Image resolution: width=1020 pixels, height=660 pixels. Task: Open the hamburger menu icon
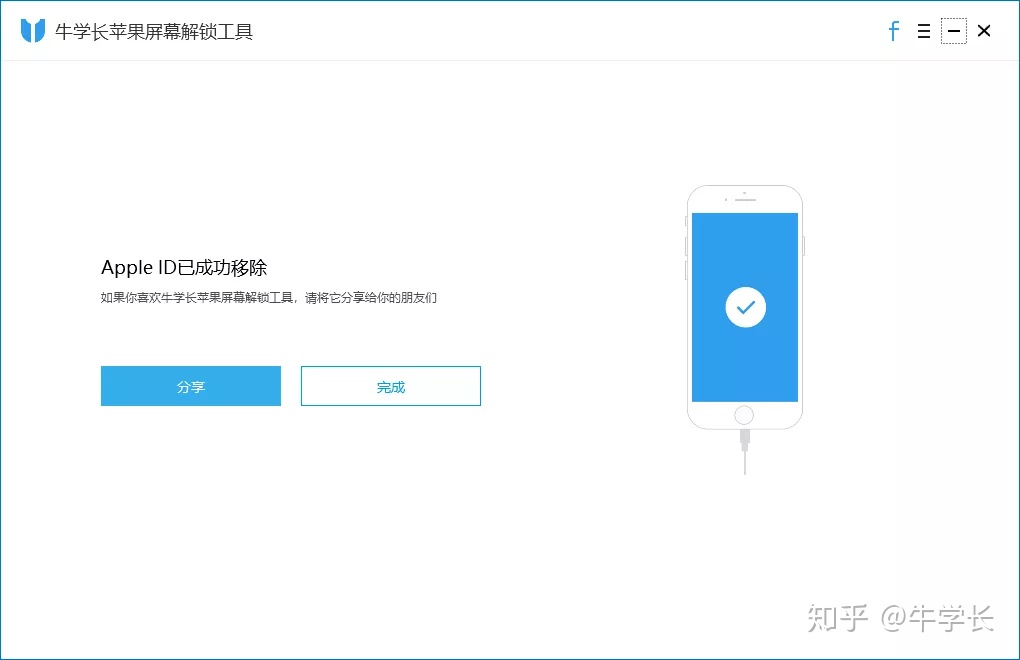point(924,31)
